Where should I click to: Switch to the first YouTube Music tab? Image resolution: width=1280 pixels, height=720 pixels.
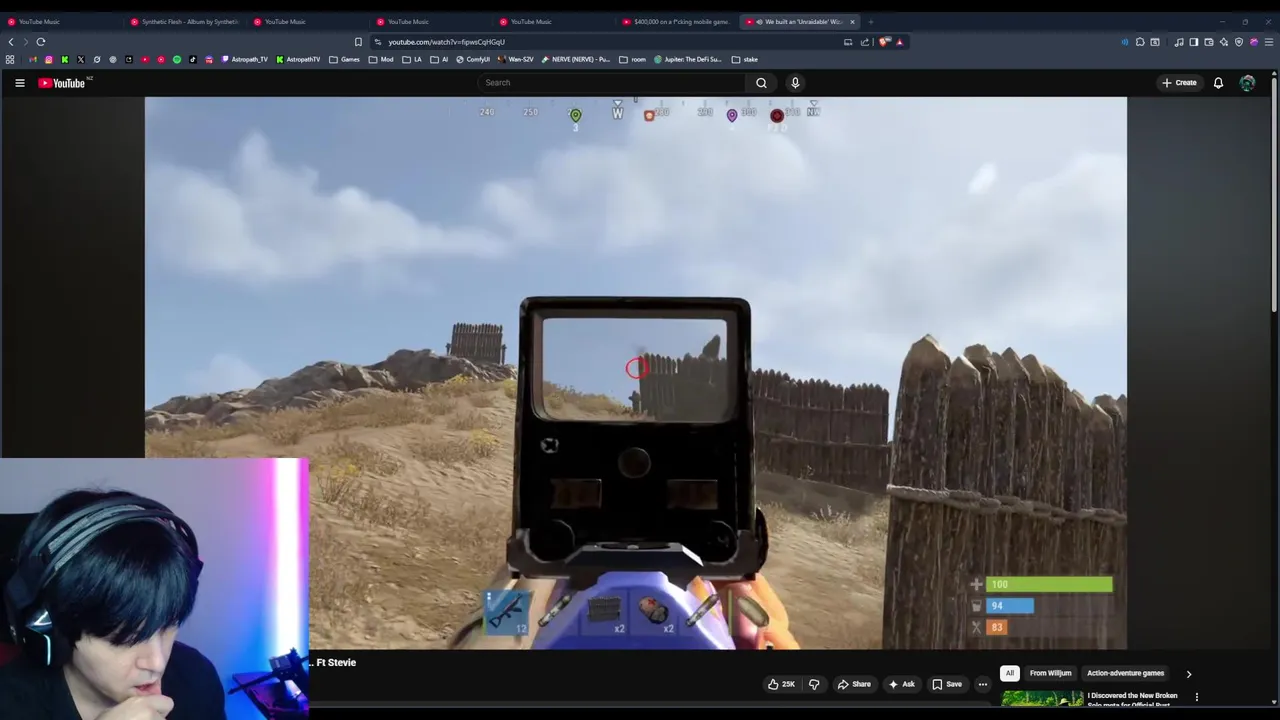[x=60, y=21]
